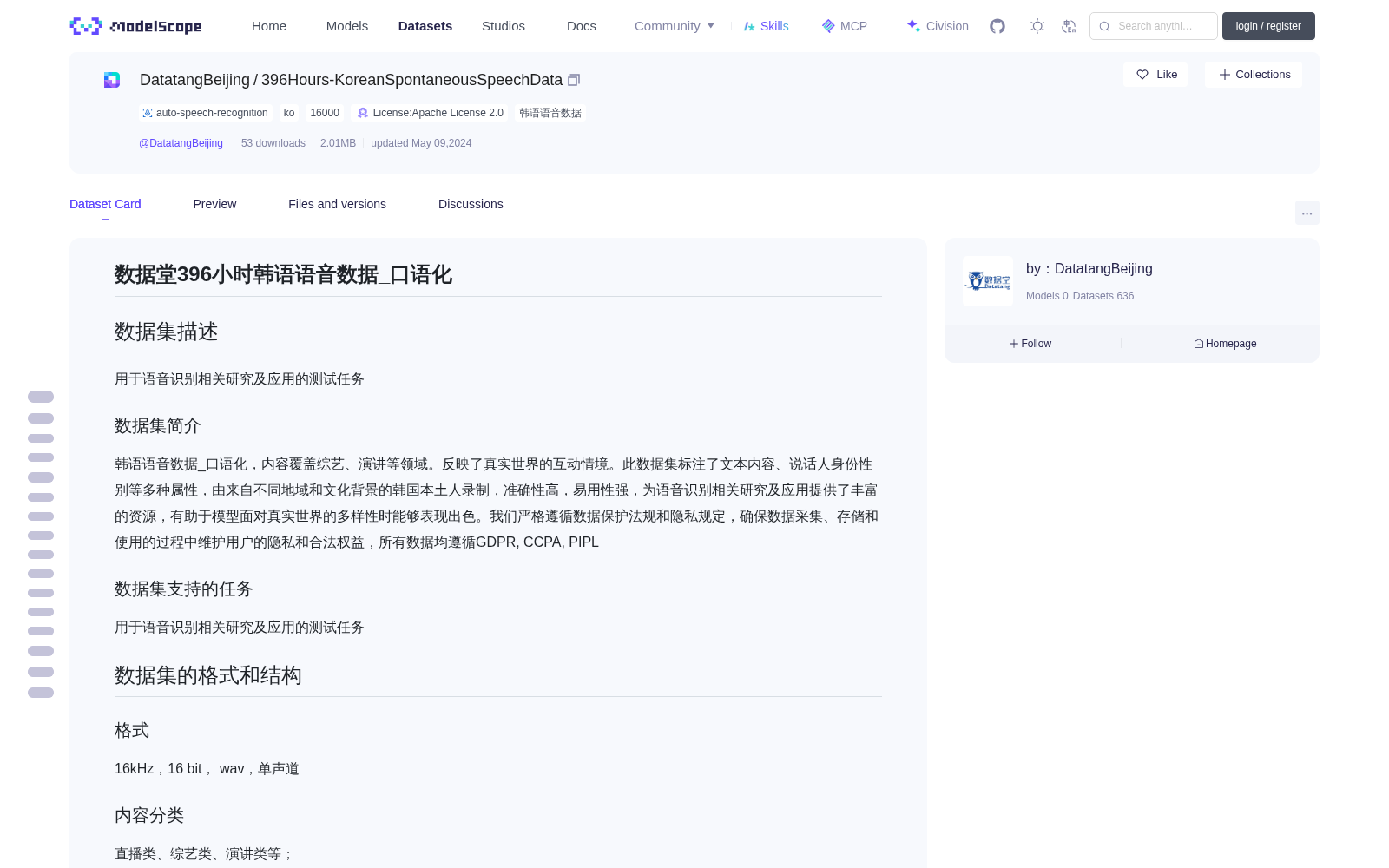Click the login / register button
Screen dimensions: 1389x868
coord(1268,26)
